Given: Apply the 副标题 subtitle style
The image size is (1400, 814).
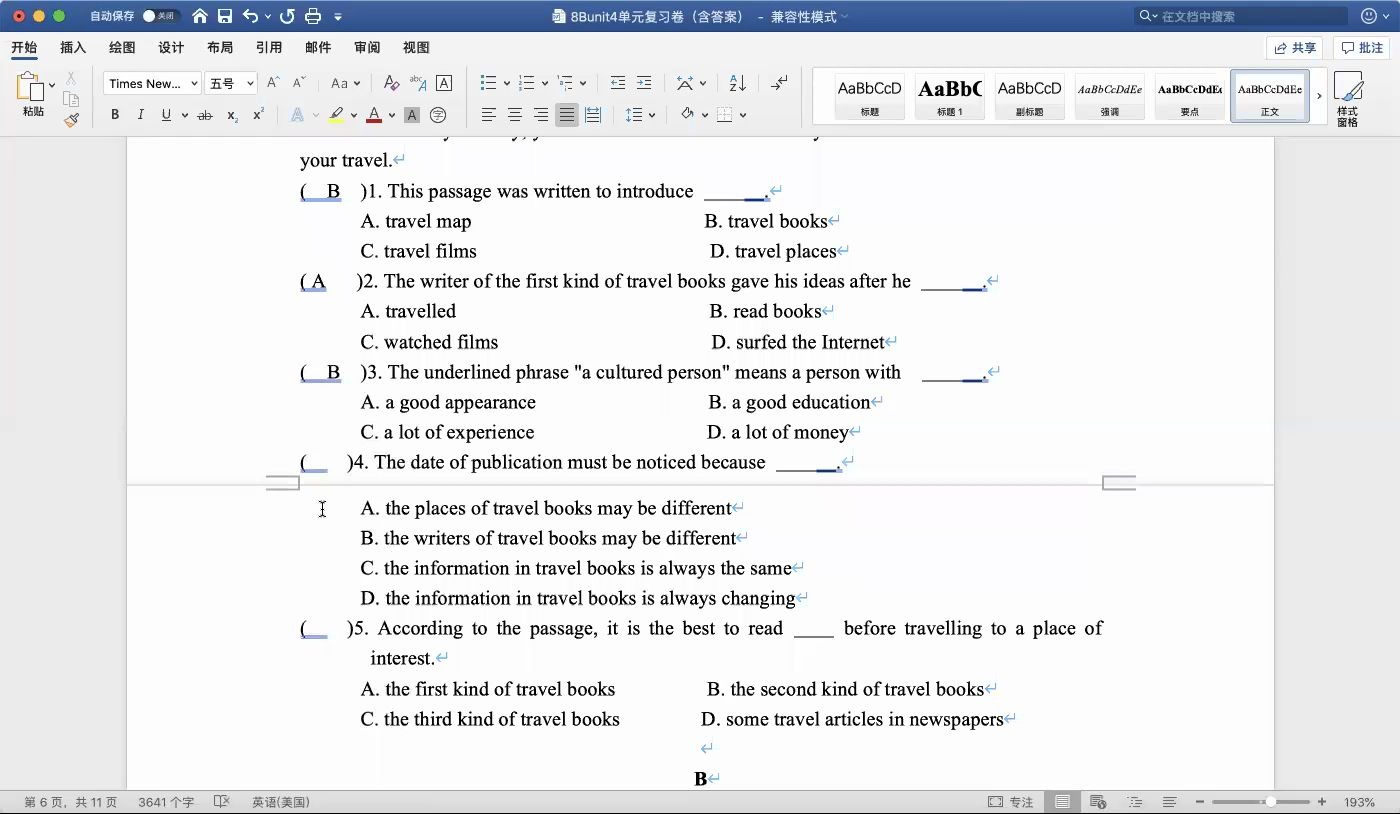Looking at the screenshot, I should [1030, 96].
